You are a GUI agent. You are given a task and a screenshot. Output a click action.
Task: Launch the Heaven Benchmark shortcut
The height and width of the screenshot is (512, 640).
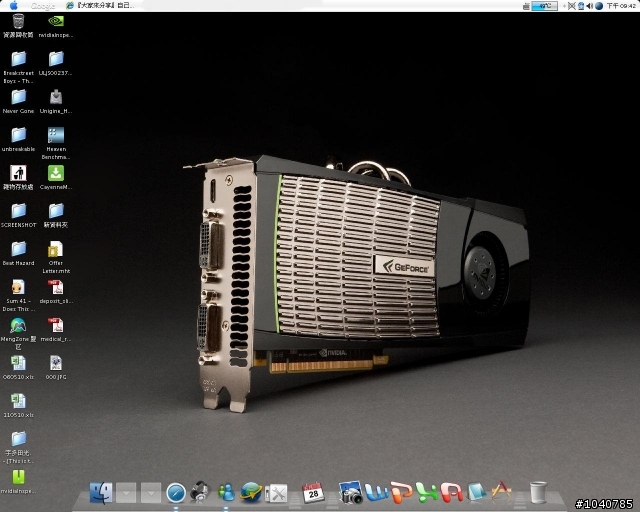click(56, 143)
